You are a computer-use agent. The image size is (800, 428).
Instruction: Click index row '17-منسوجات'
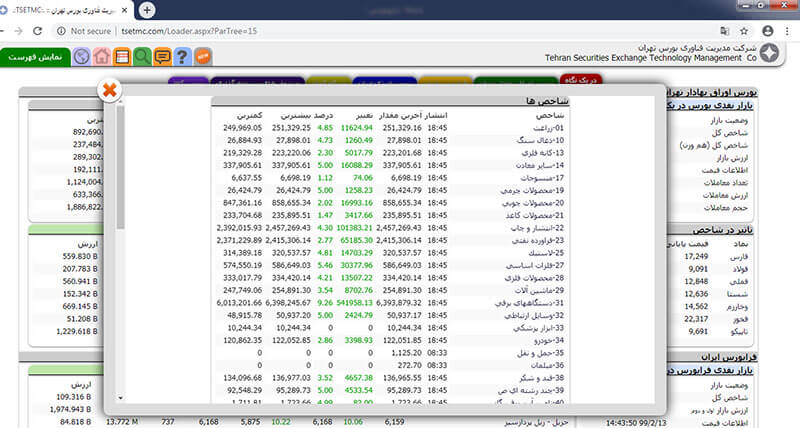[x=390, y=178]
